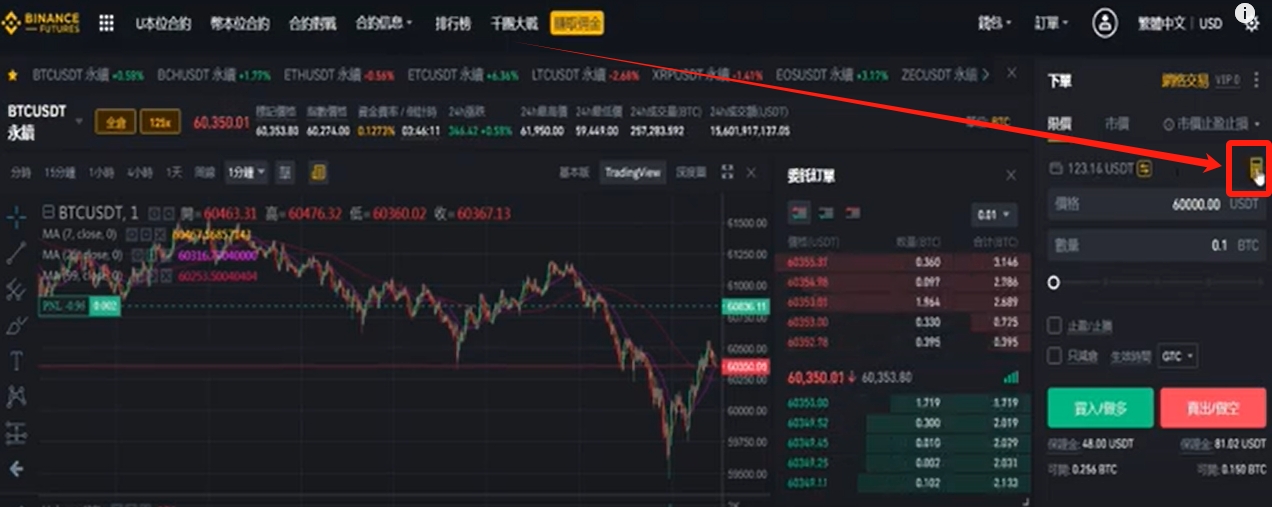
Task: Show the sell-orders-only order book view
Action: point(853,212)
